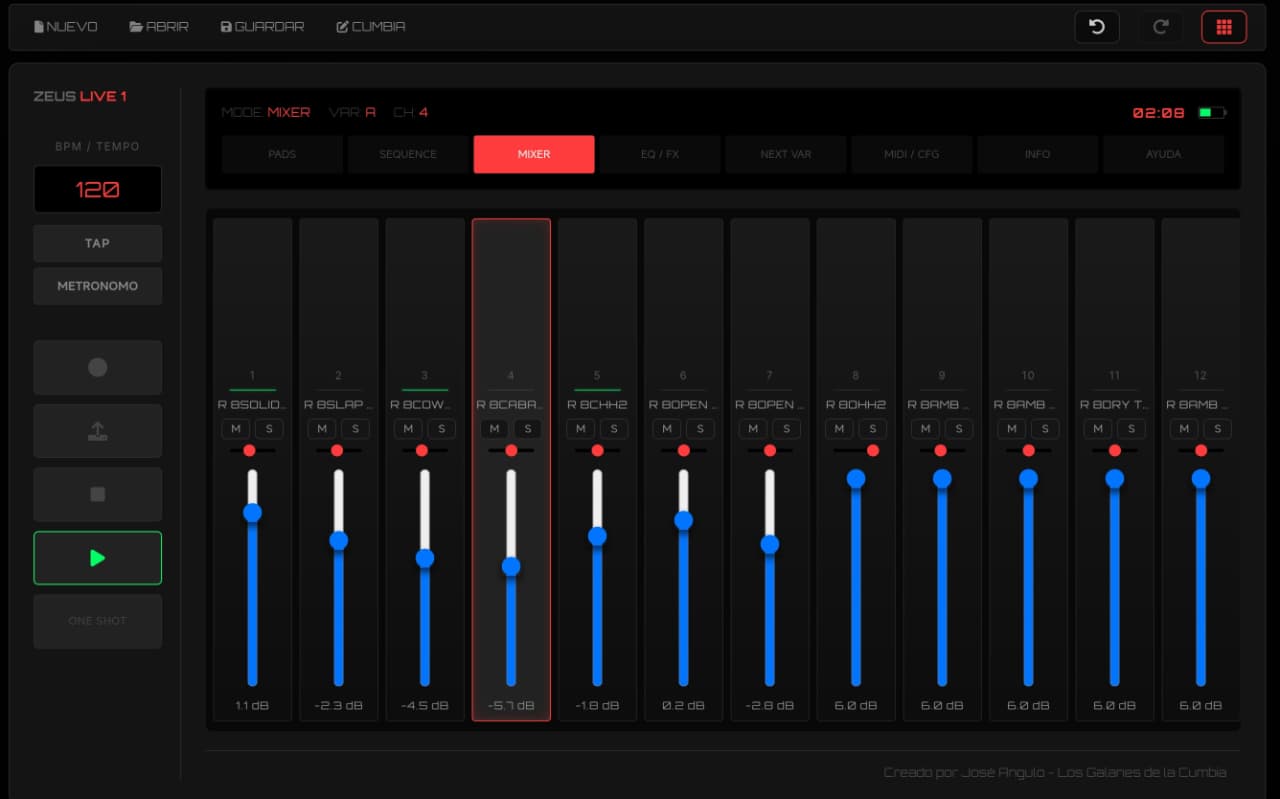The width and height of the screenshot is (1280, 799).
Task: Click the CH 4 indicator
Action: click(x=410, y=113)
